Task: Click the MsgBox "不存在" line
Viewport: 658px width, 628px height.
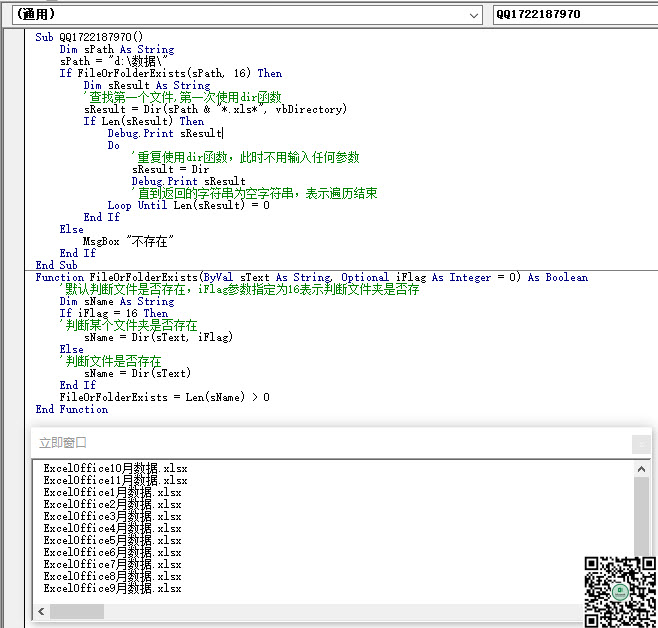Action: 128,241
